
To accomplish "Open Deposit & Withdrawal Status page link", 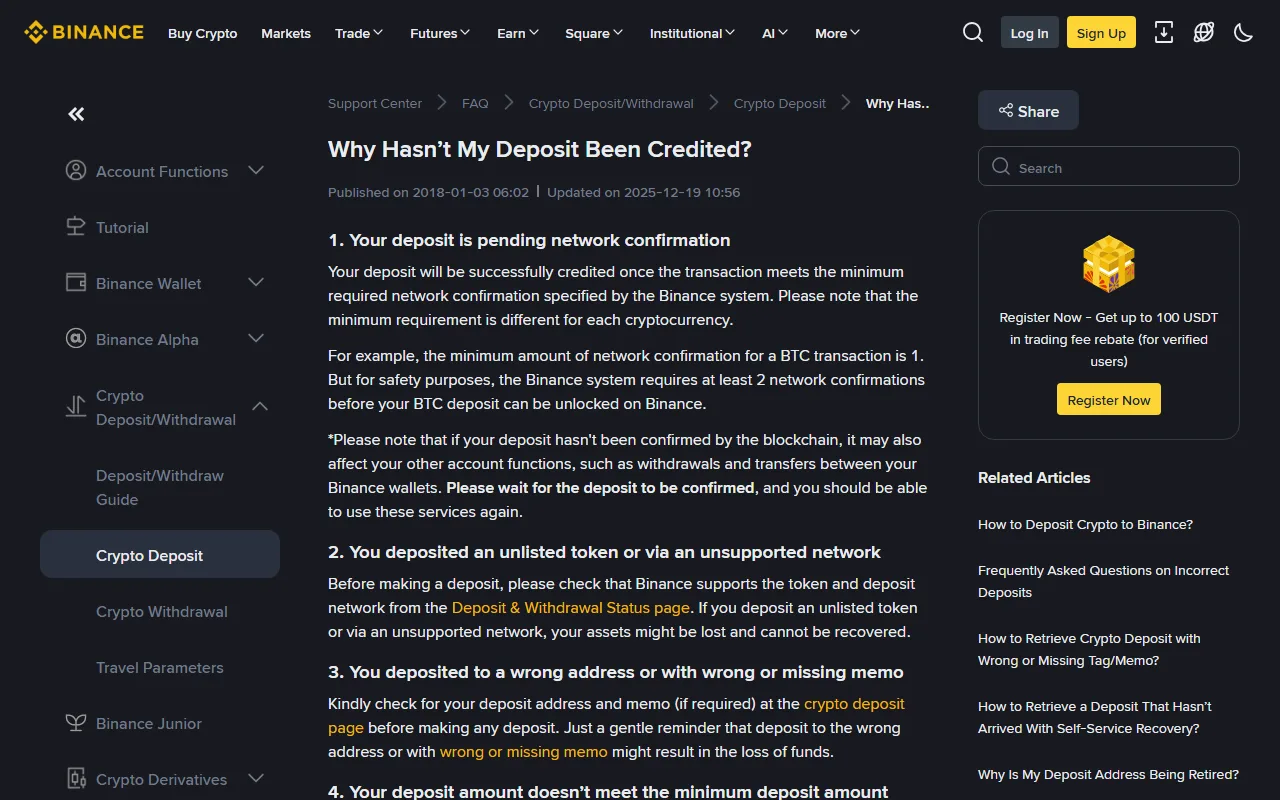I will [x=571, y=607].
